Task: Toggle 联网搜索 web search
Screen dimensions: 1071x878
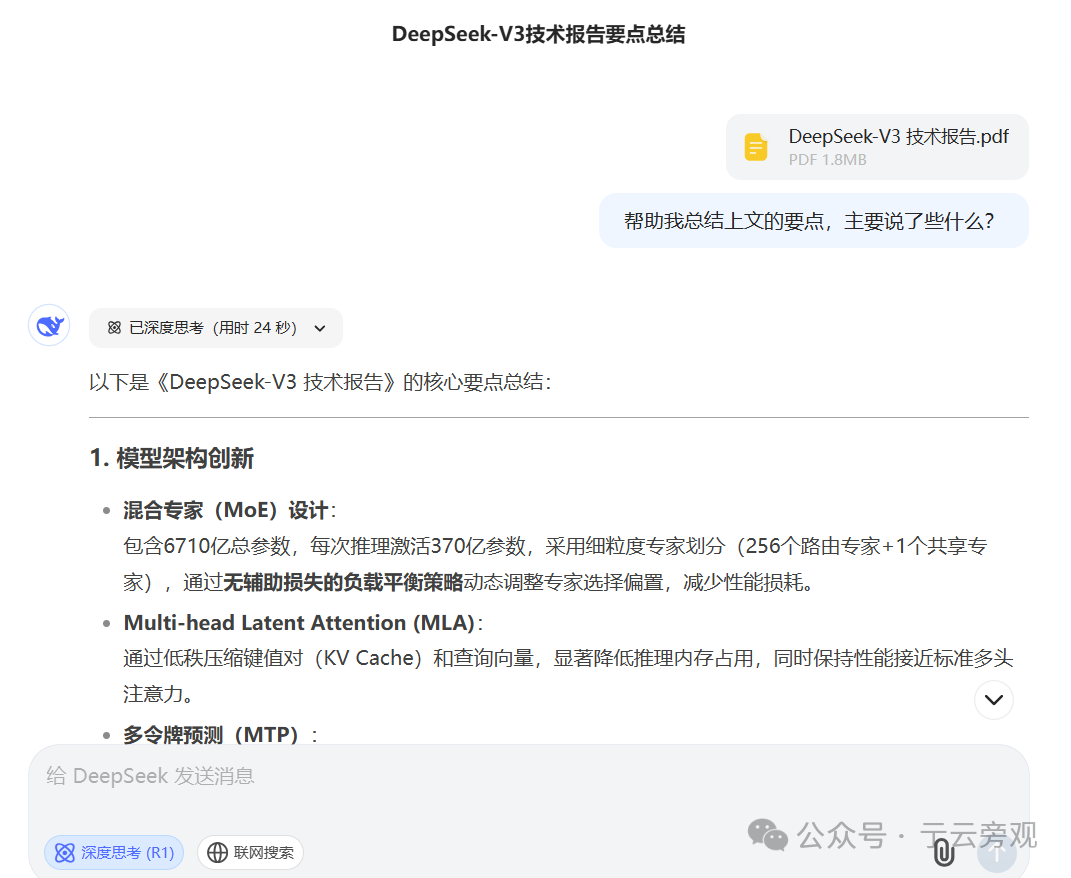Action: coord(250,852)
